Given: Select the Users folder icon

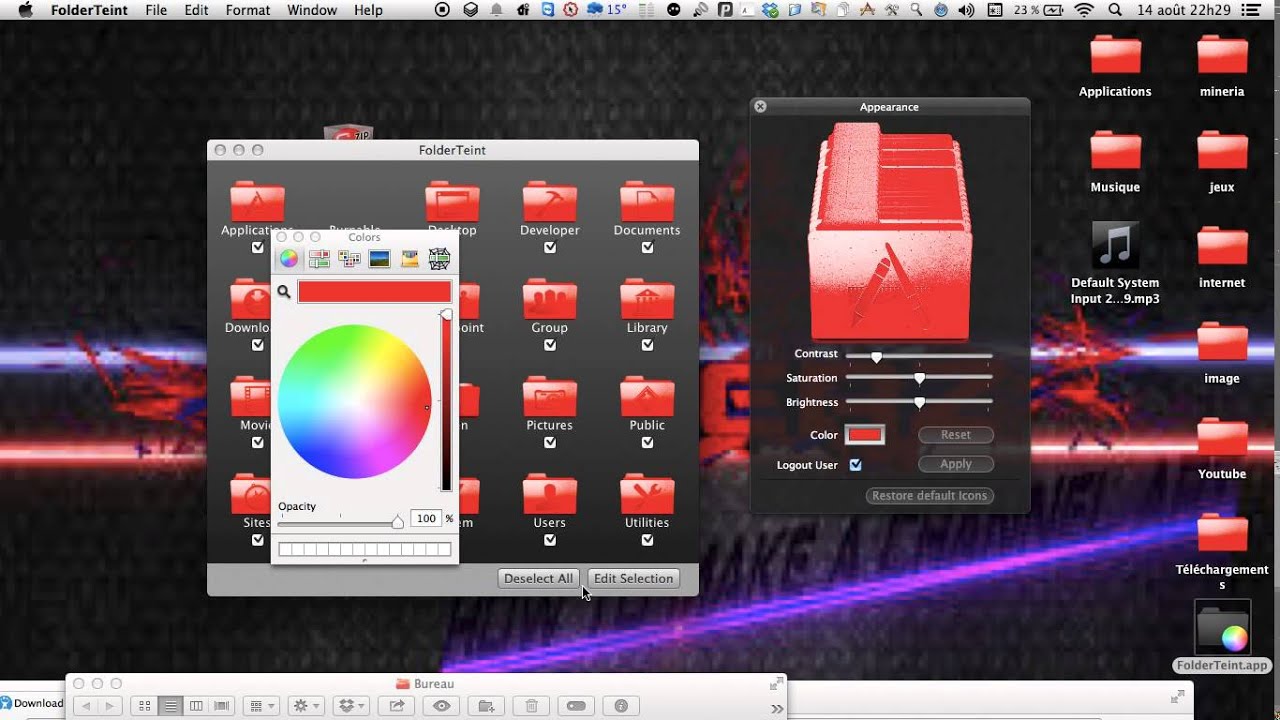Looking at the screenshot, I should pos(549,494).
